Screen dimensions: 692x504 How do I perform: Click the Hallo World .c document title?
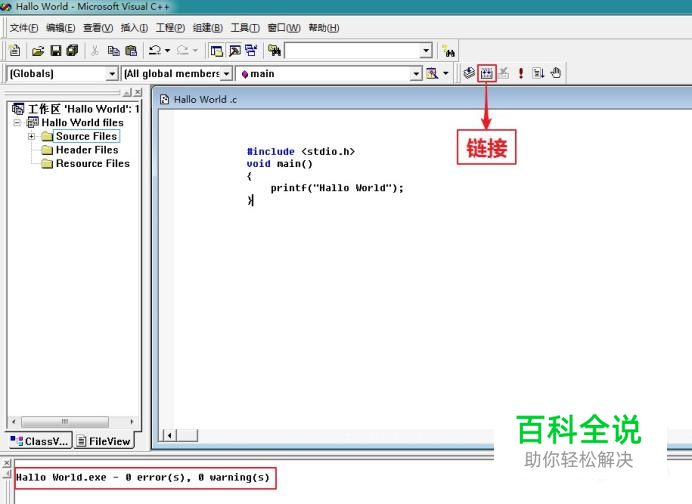[205, 99]
